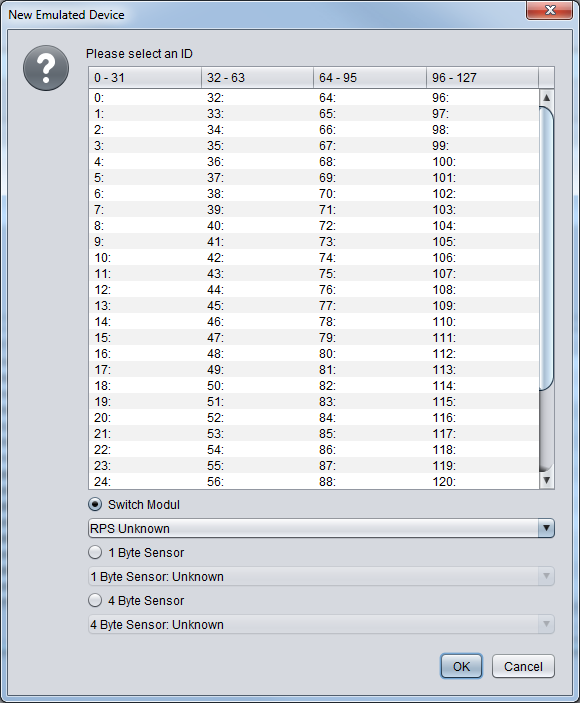Click the Cancel button
This screenshot has width=580, height=703.
(523, 666)
